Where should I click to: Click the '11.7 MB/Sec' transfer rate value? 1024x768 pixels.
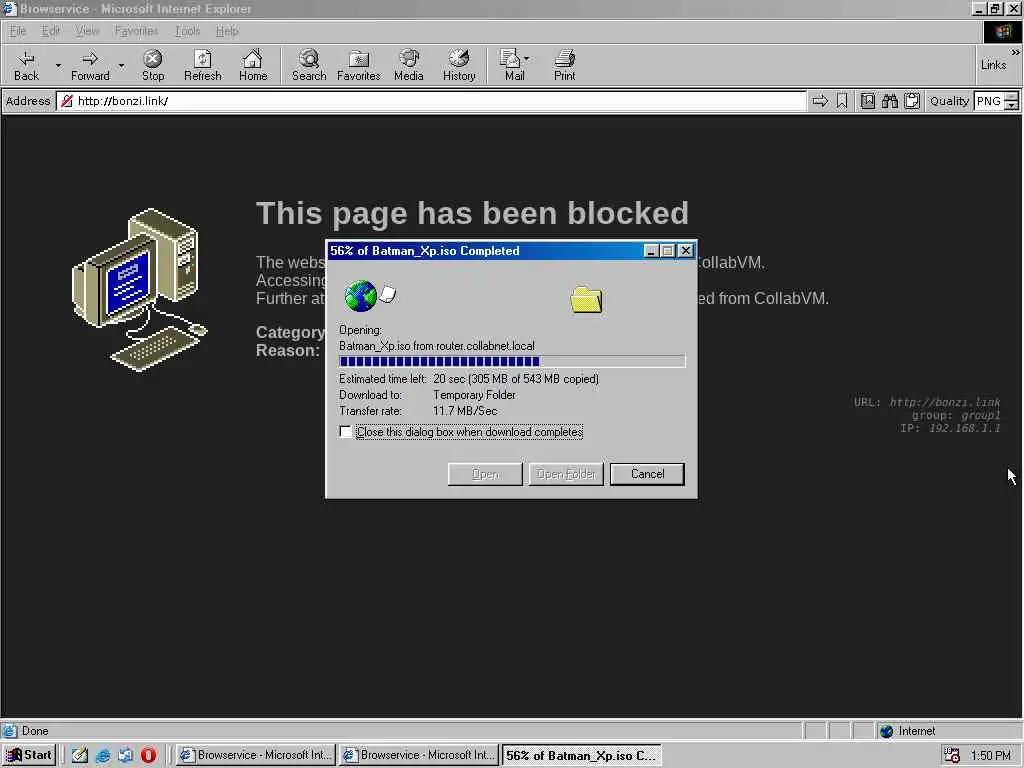pos(465,411)
